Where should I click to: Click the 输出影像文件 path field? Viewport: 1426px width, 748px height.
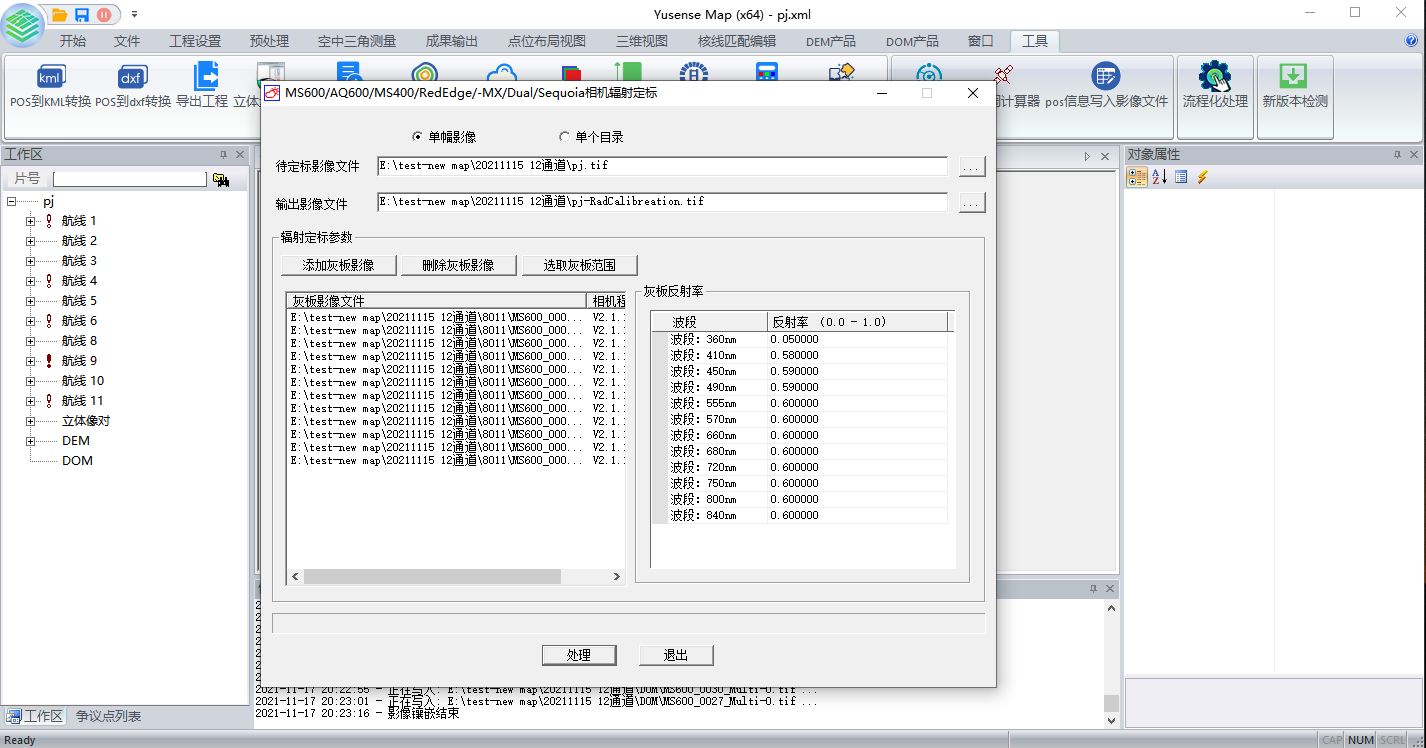pos(662,202)
